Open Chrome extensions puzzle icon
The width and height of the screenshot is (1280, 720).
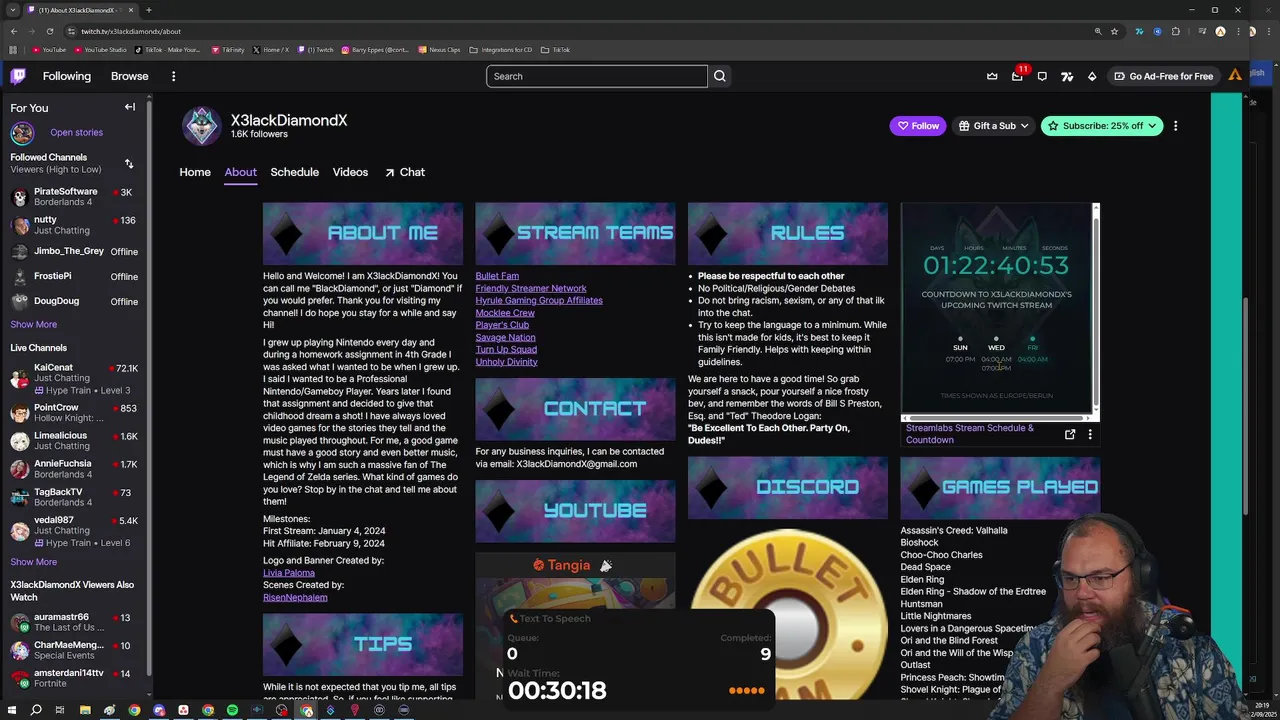point(1176,31)
